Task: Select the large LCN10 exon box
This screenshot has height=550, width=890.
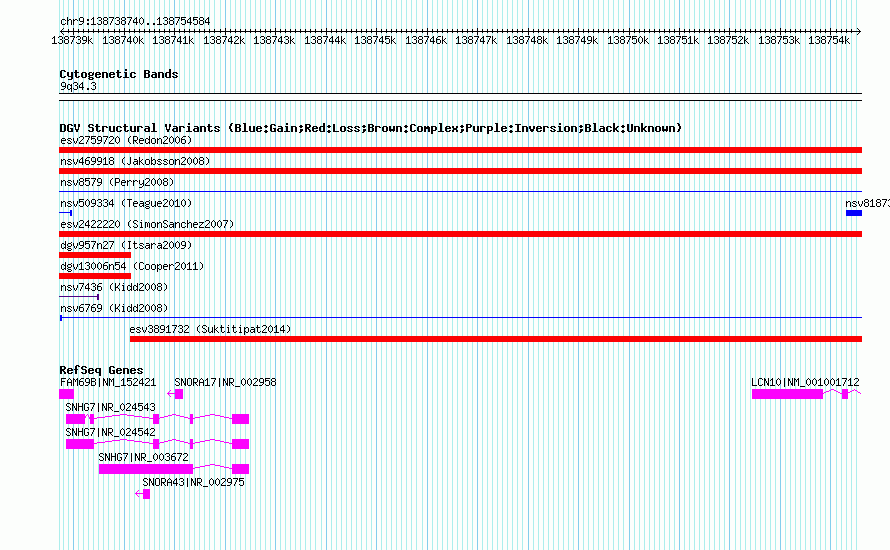Action: click(787, 394)
